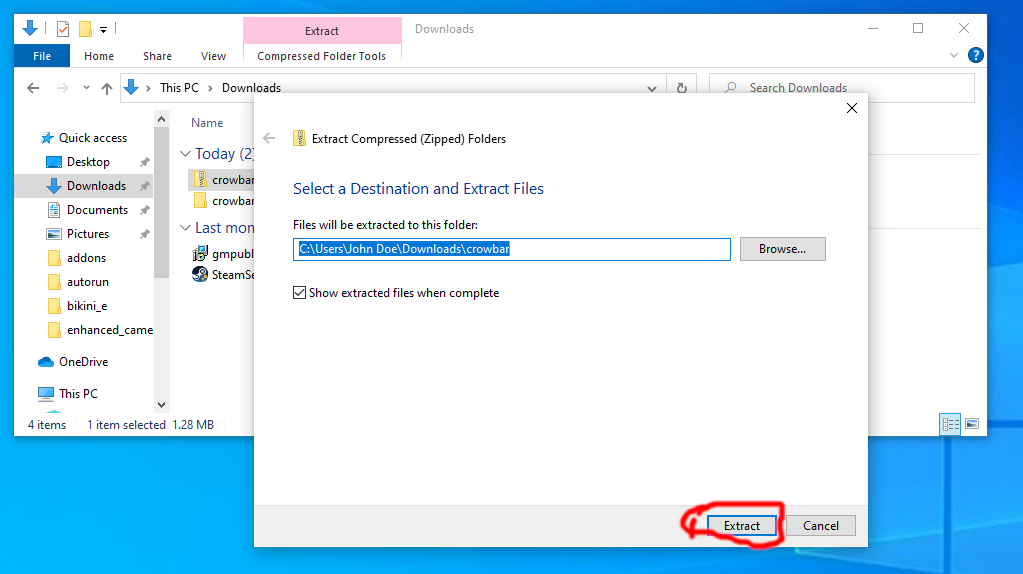1023x574 pixels.
Task: Open the recent locations dropdown arrow
Action: click(x=86, y=88)
